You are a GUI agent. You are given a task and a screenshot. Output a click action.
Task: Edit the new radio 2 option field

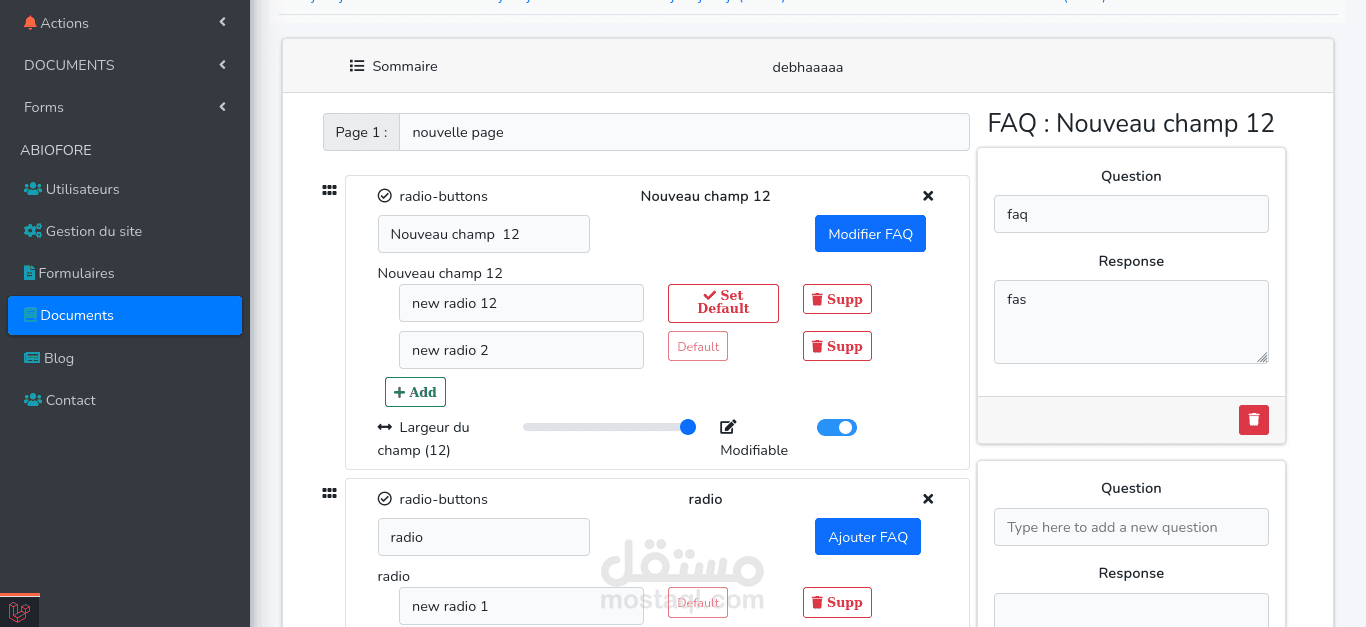(521, 350)
